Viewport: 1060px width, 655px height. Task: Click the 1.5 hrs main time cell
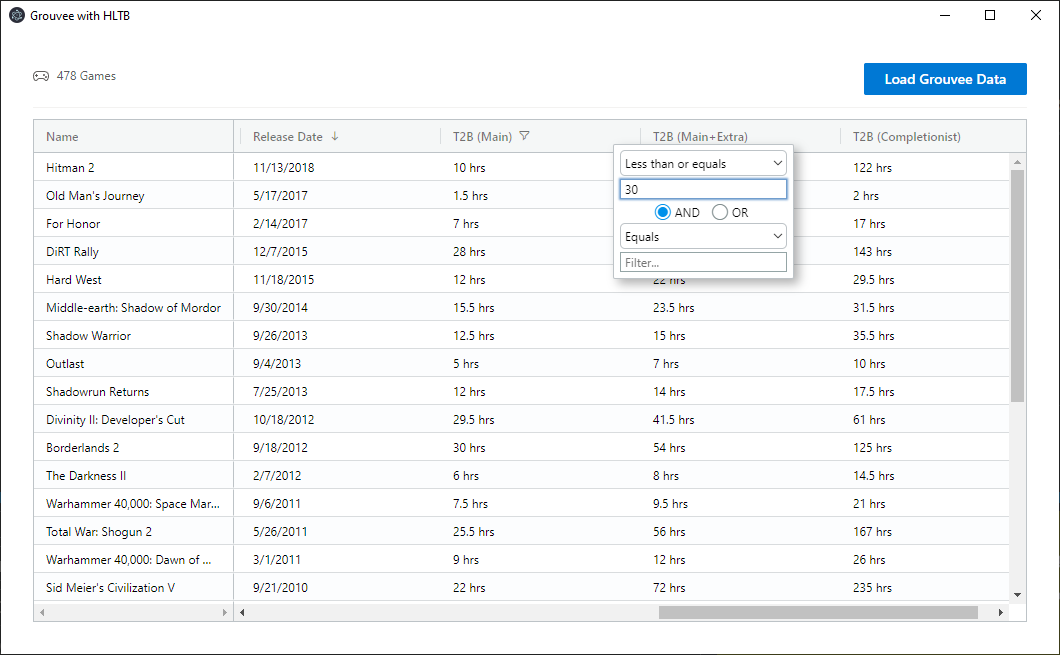[470, 195]
